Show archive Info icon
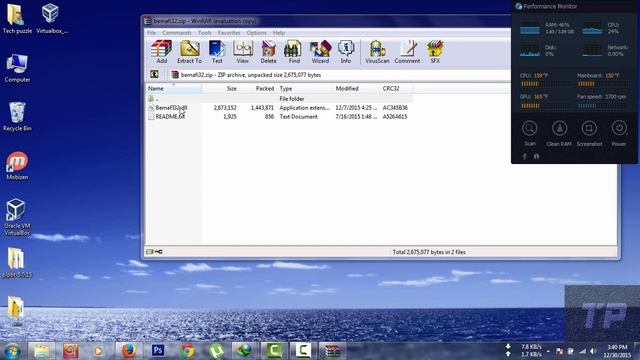640x360 pixels. click(346, 52)
